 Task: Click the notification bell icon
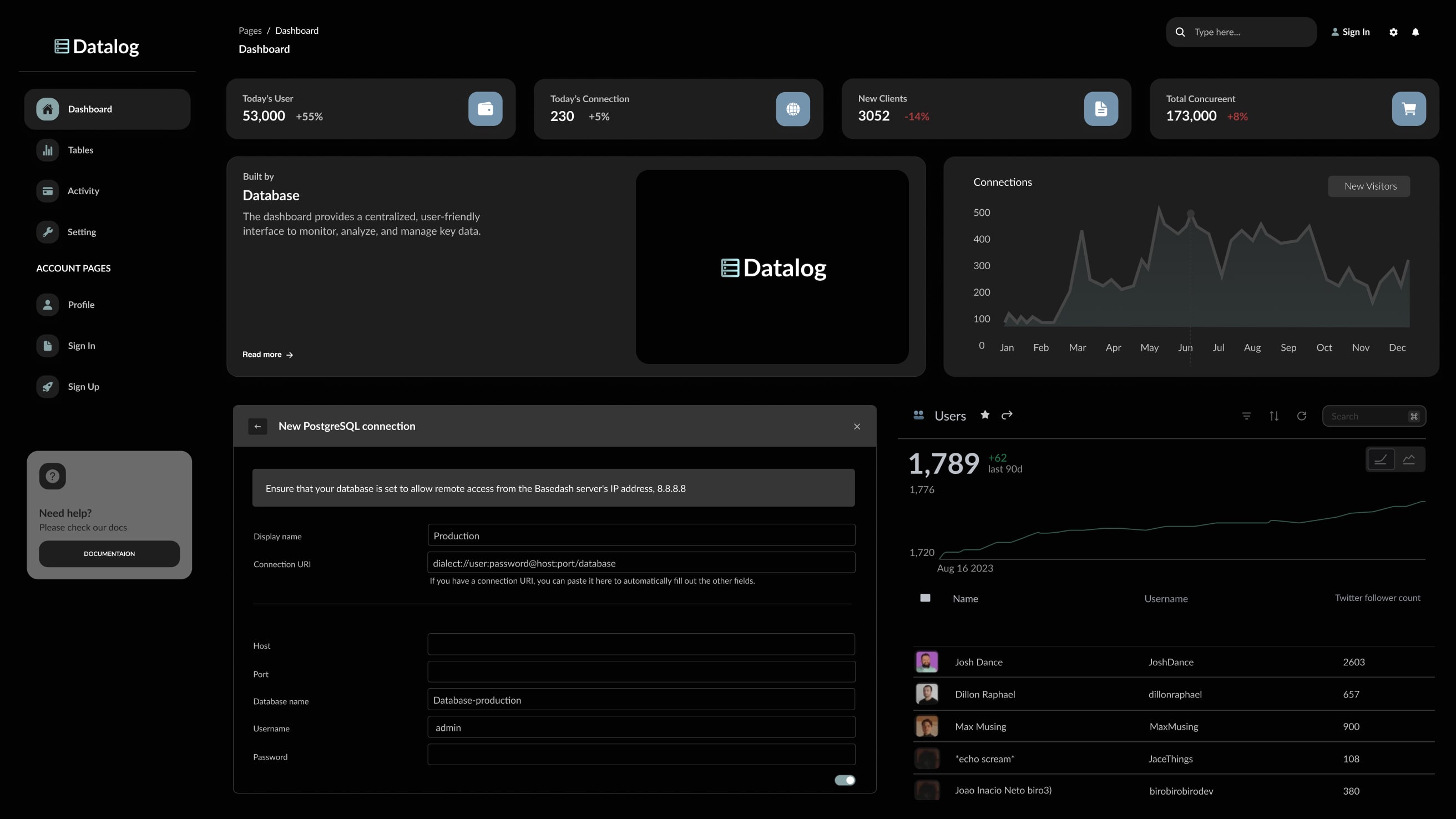click(x=1415, y=32)
